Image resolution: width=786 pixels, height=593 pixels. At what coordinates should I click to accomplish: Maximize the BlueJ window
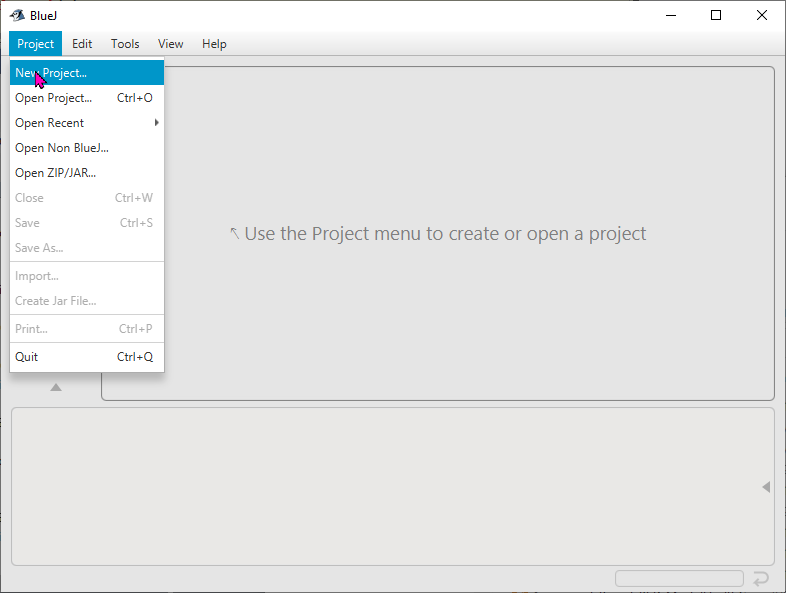coord(716,15)
